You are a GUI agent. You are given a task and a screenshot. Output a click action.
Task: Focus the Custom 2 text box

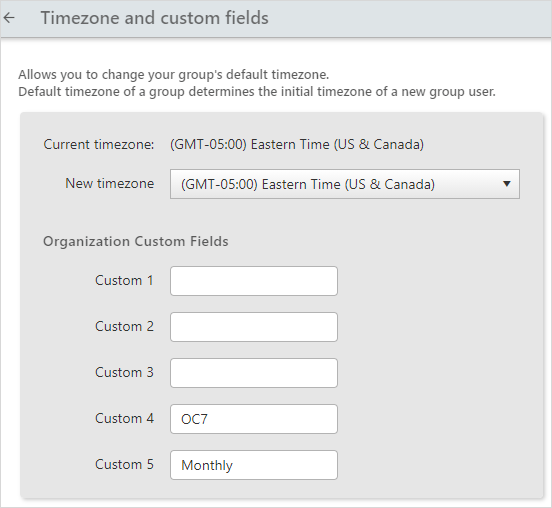pos(254,327)
